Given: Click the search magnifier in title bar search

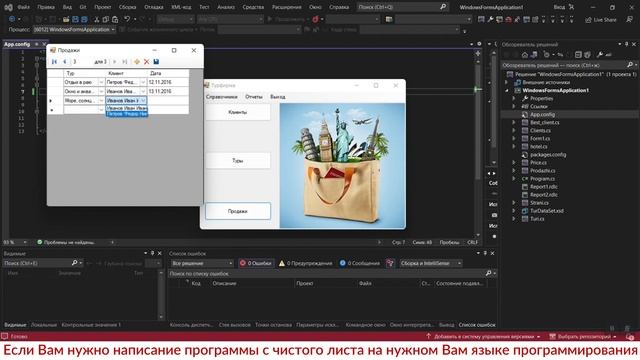Looking at the screenshot, I should 443,7.
